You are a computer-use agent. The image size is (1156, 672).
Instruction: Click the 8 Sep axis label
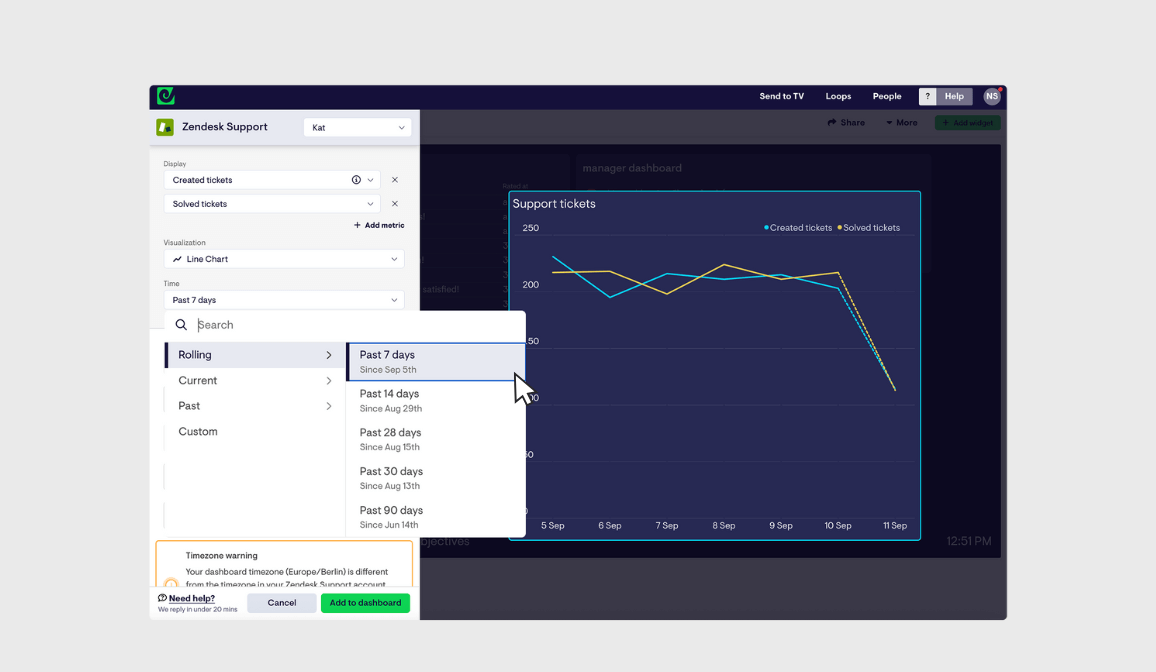[x=724, y=525]
